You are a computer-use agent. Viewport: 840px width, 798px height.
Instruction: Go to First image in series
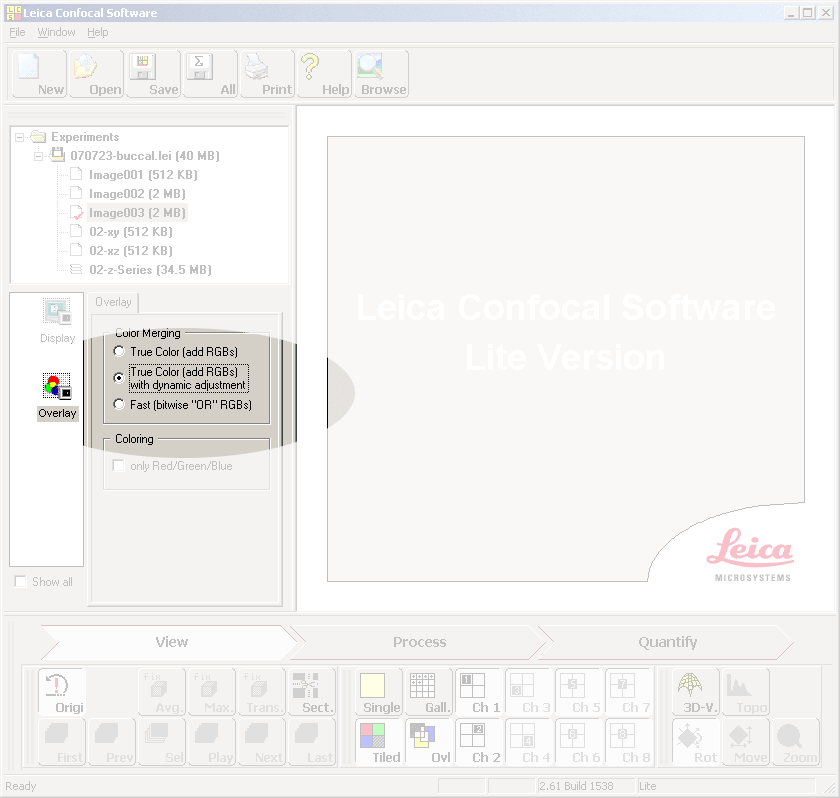click(x=62, y=742)
